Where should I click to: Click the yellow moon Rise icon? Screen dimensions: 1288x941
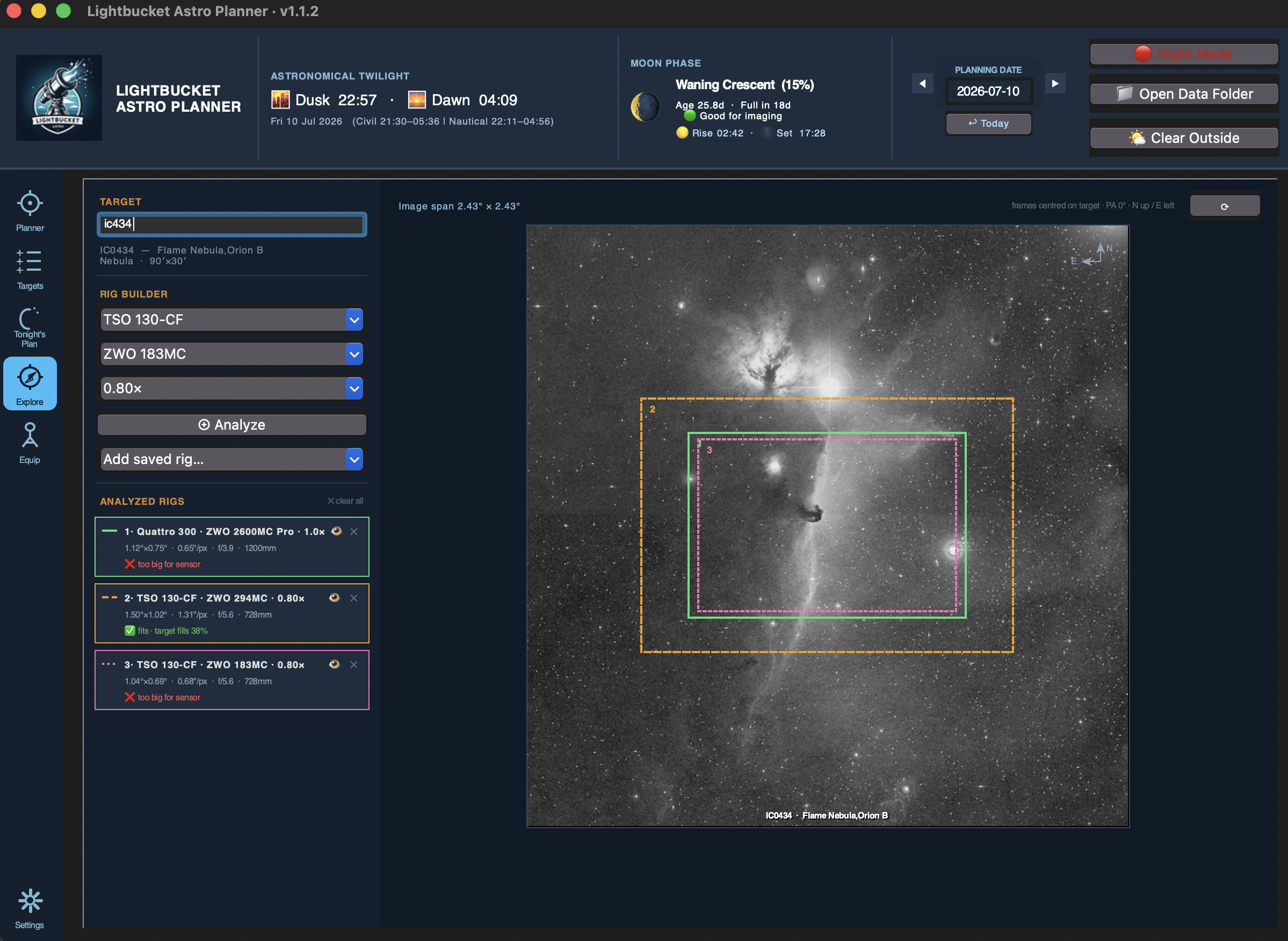(682, 133)
